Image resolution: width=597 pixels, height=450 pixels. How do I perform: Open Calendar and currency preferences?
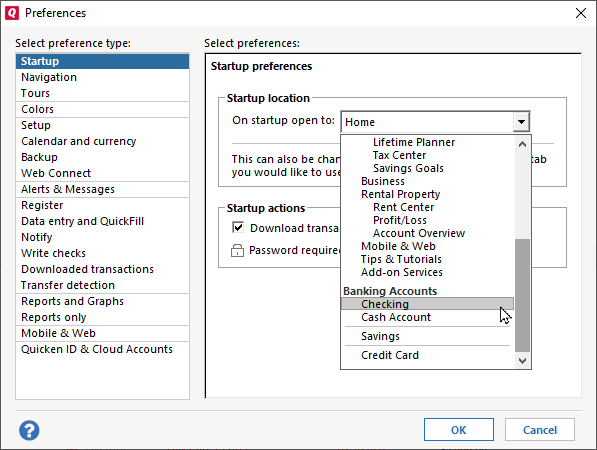point(102,141)
